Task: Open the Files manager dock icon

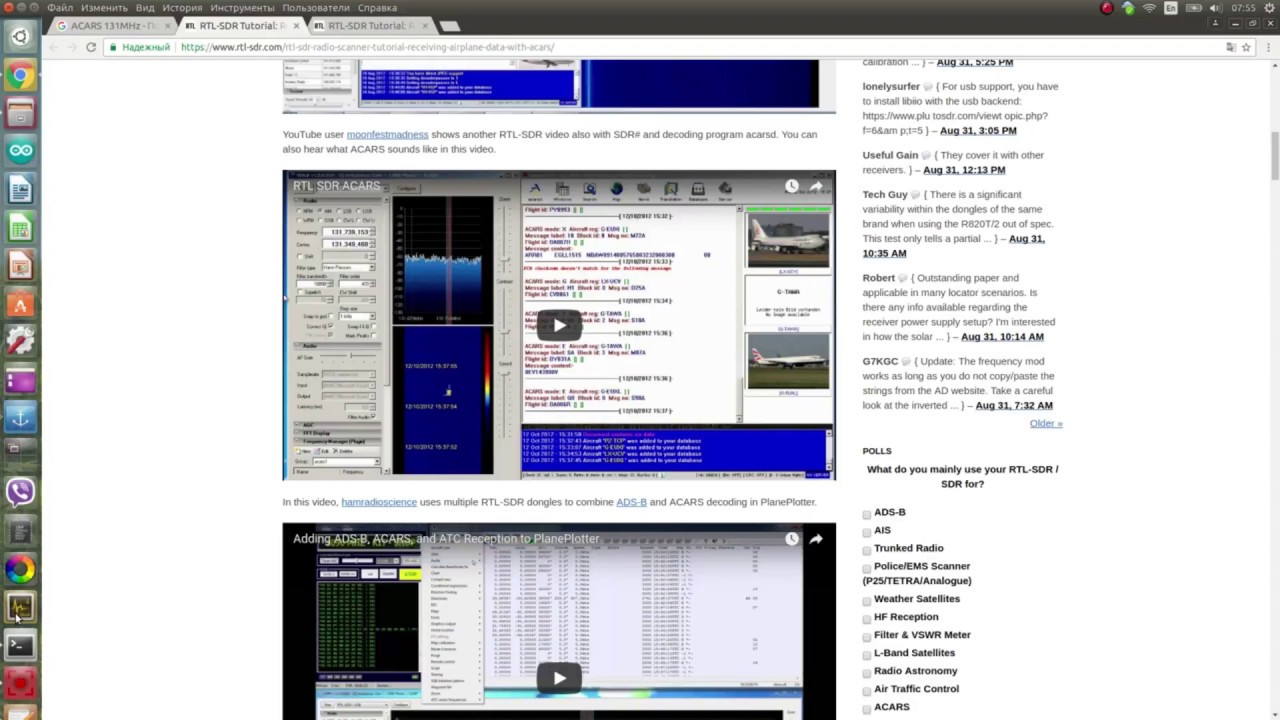Action: (x=20, y=113)
